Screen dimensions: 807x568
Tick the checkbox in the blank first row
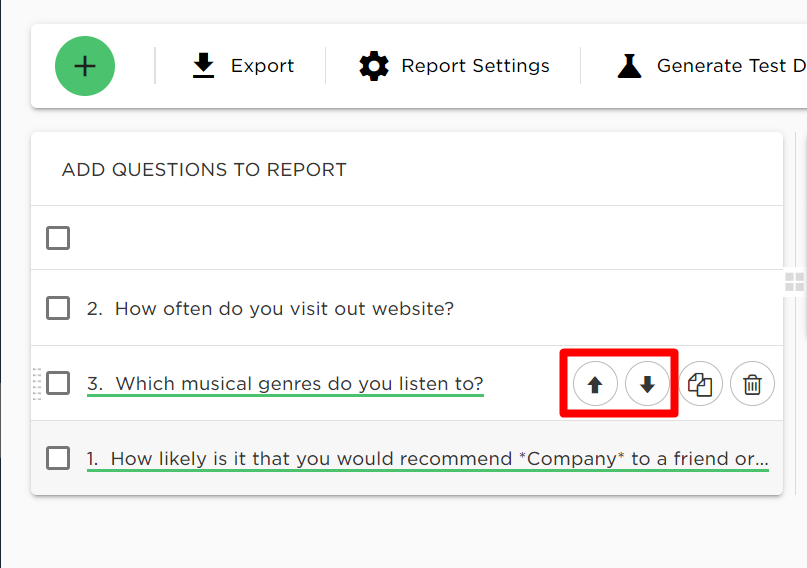tap(58, 238)
